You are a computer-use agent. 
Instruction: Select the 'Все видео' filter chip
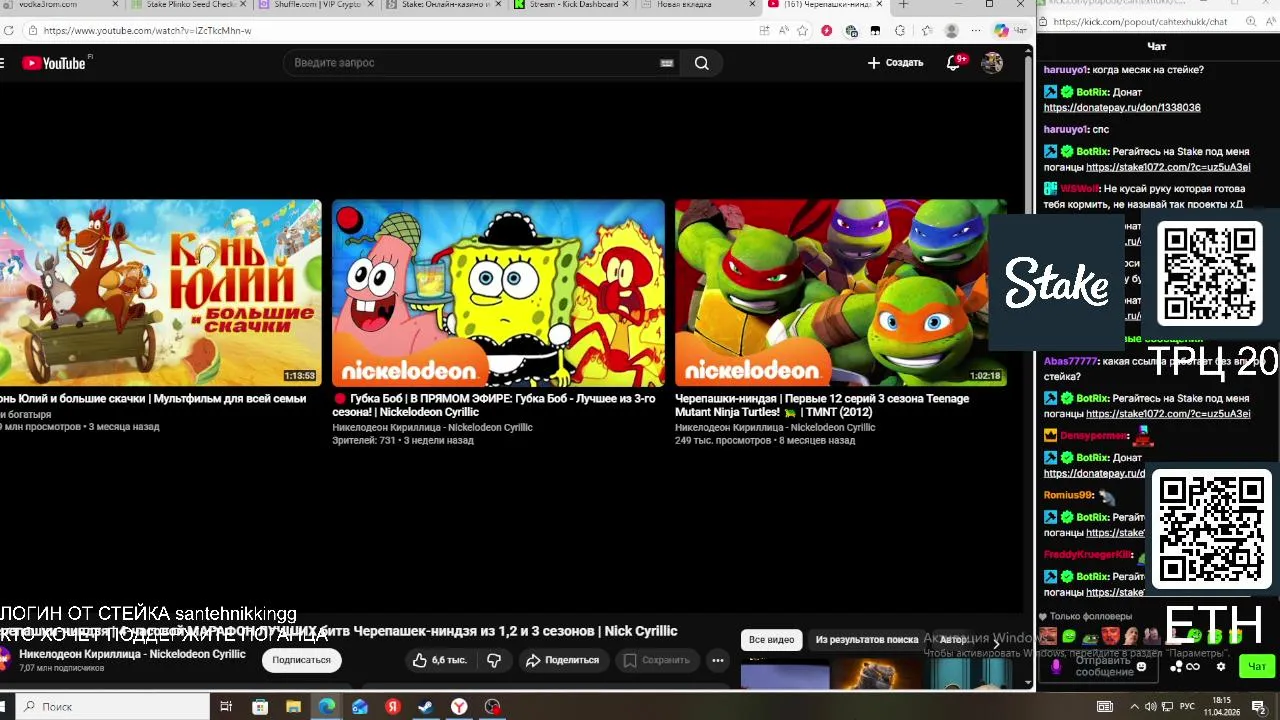(772, 640)
